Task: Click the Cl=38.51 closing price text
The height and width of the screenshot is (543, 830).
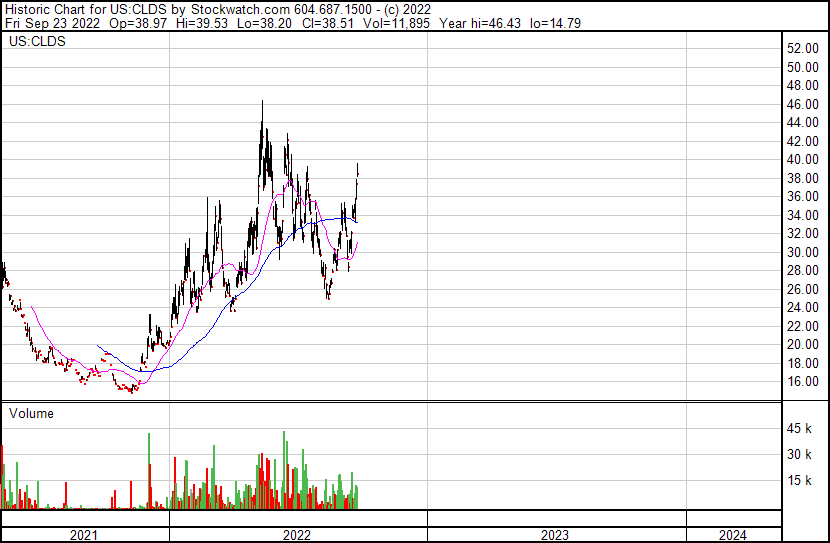Action: tap(328, 23)
